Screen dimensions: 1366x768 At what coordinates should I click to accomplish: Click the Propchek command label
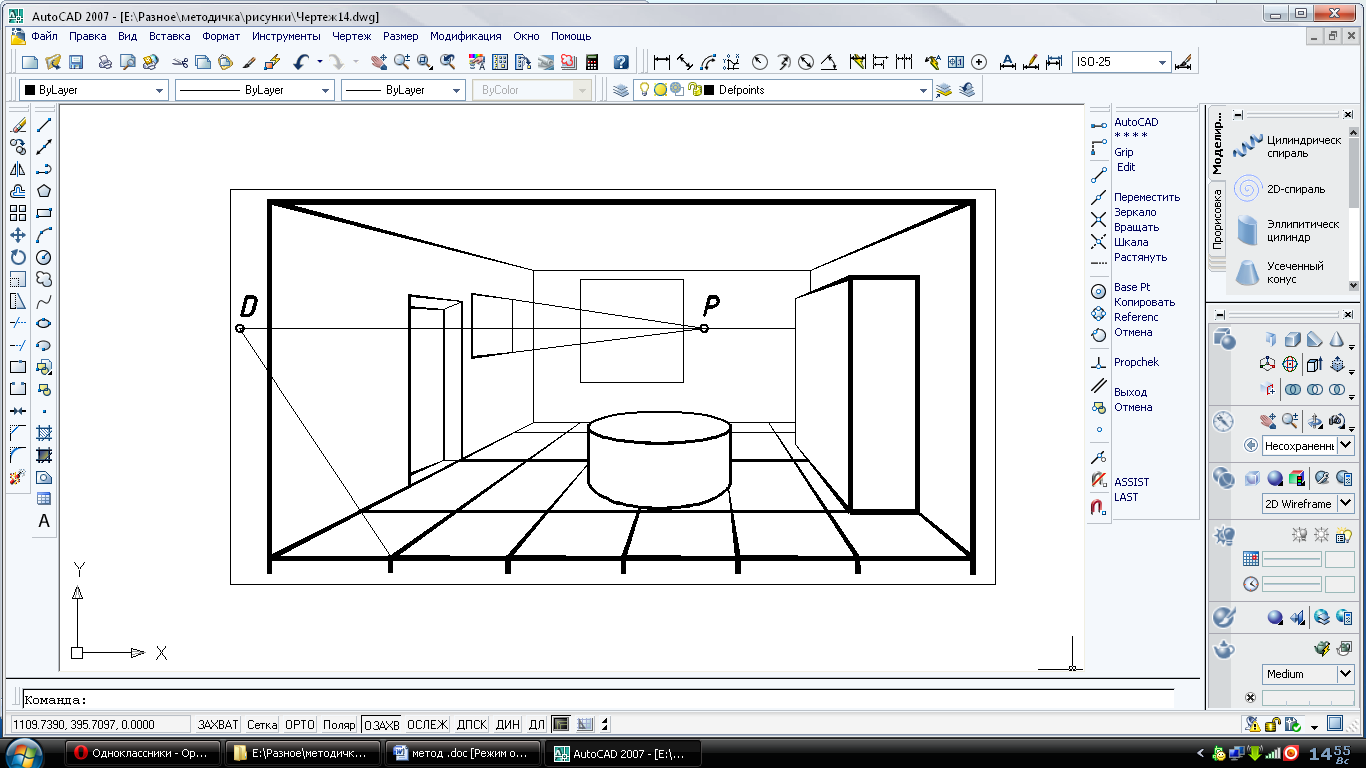(x=1137, y=362)
